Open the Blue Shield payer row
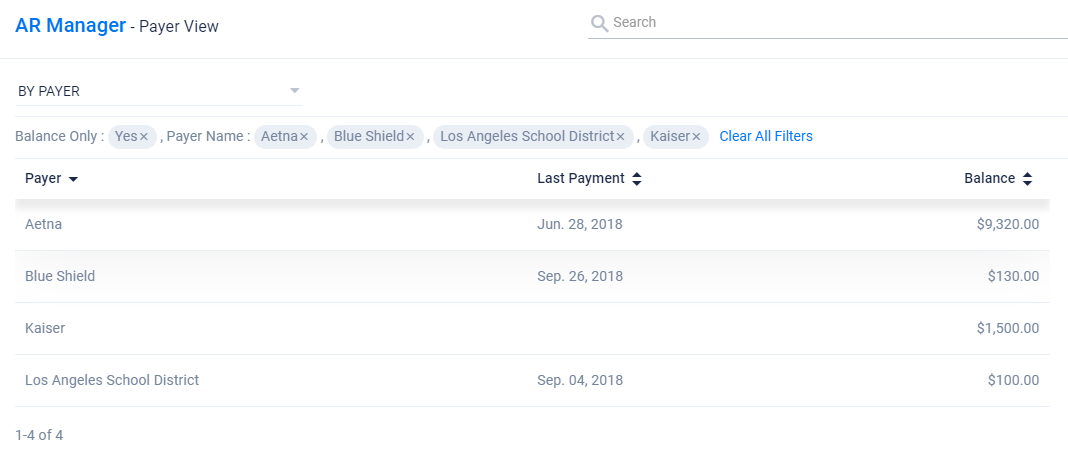1068x459 pixels. tap(60, 276)
